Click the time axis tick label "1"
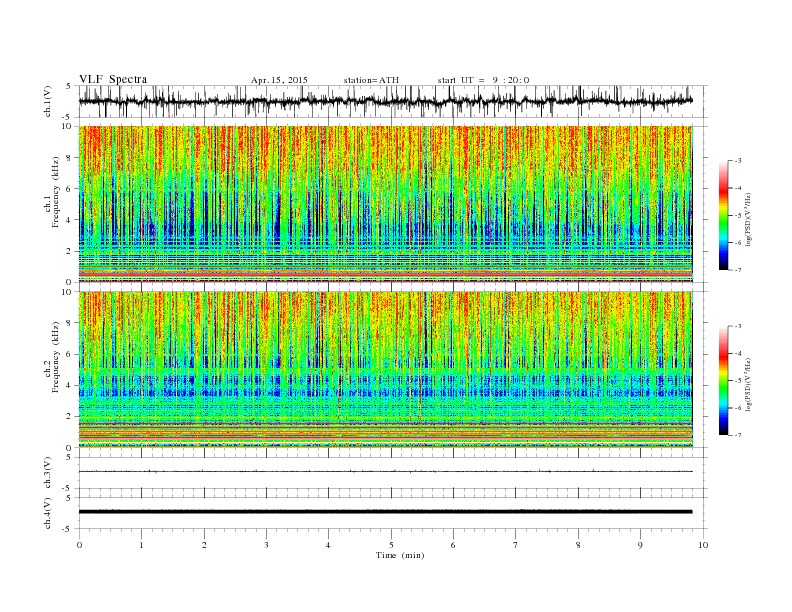This screenshot has height=612, width=792. click(141, 545)
